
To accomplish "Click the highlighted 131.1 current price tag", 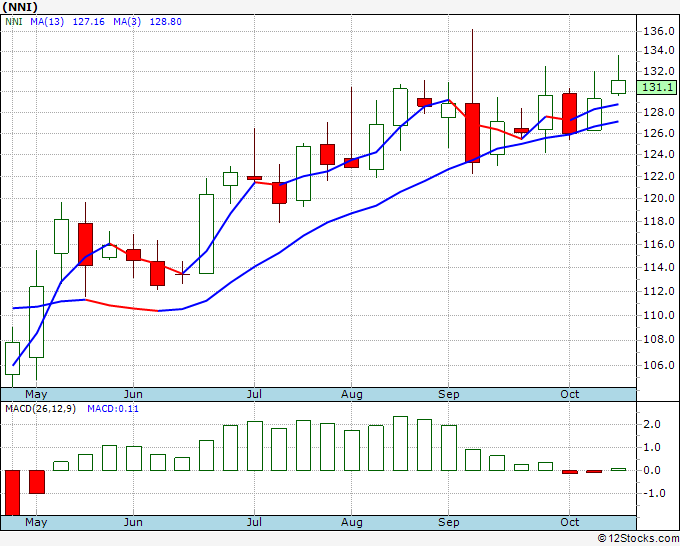I will pyautogui.click(x=658, y=87).
